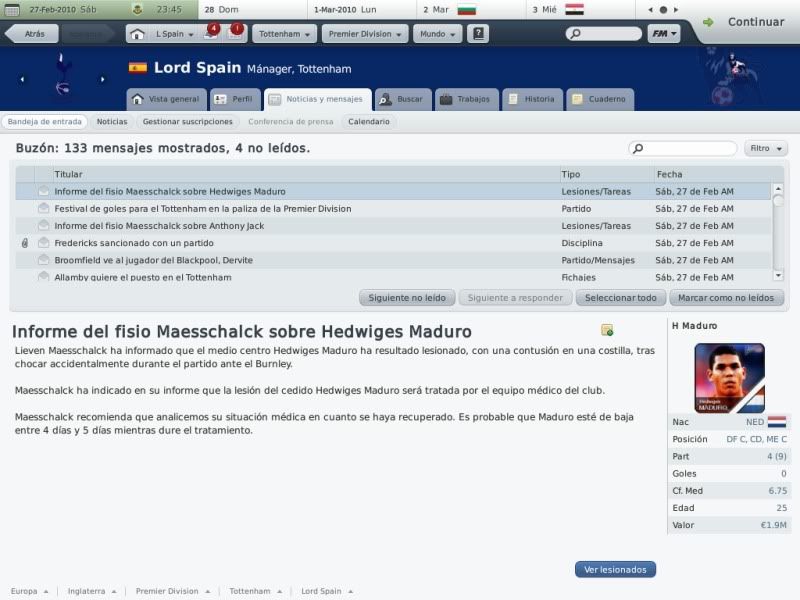This screenshot has width=800, height=600.
Task: Open the Tottenham dropdown menu
Action: [284, 34]
